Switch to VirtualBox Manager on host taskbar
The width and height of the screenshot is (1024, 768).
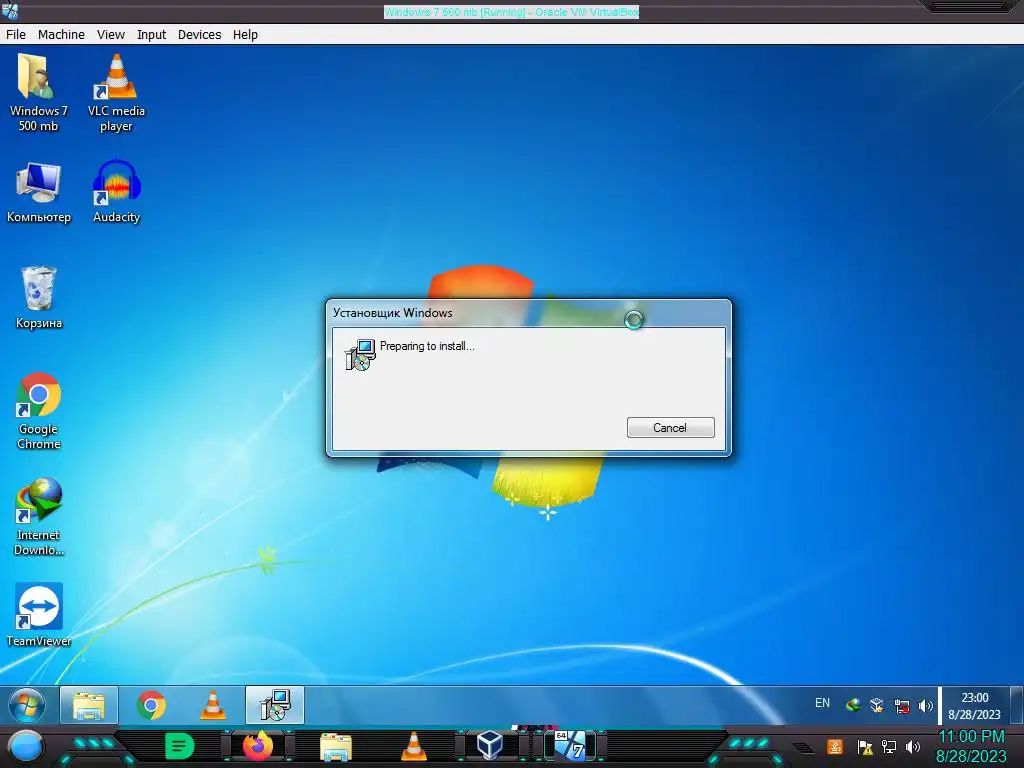(490, 746)
